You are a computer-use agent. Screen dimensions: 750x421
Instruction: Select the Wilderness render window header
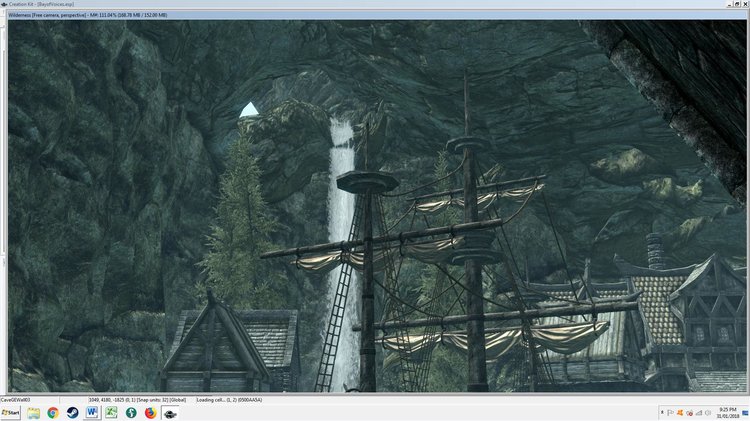[376, 15]
